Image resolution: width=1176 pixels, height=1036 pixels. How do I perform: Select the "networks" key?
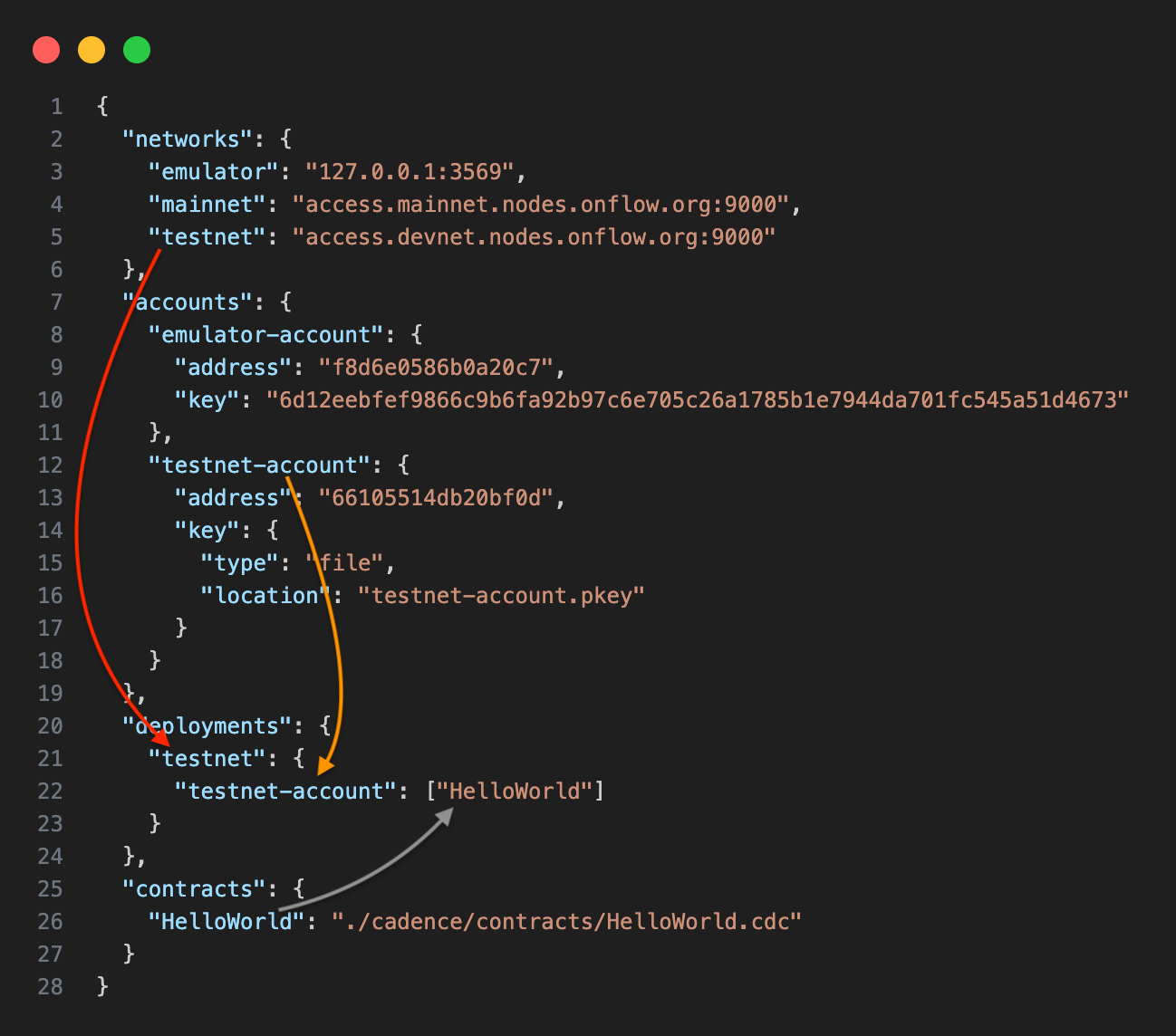pyautogui.click(x=188, y=139)
